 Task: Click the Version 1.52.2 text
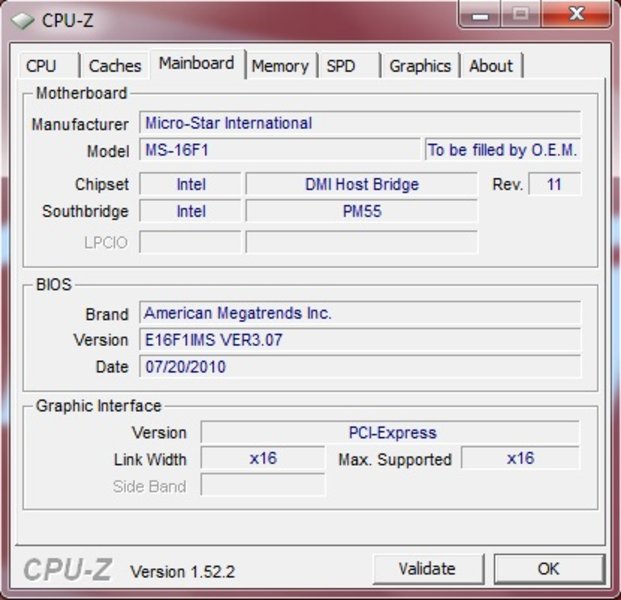[x=183, y=571]
